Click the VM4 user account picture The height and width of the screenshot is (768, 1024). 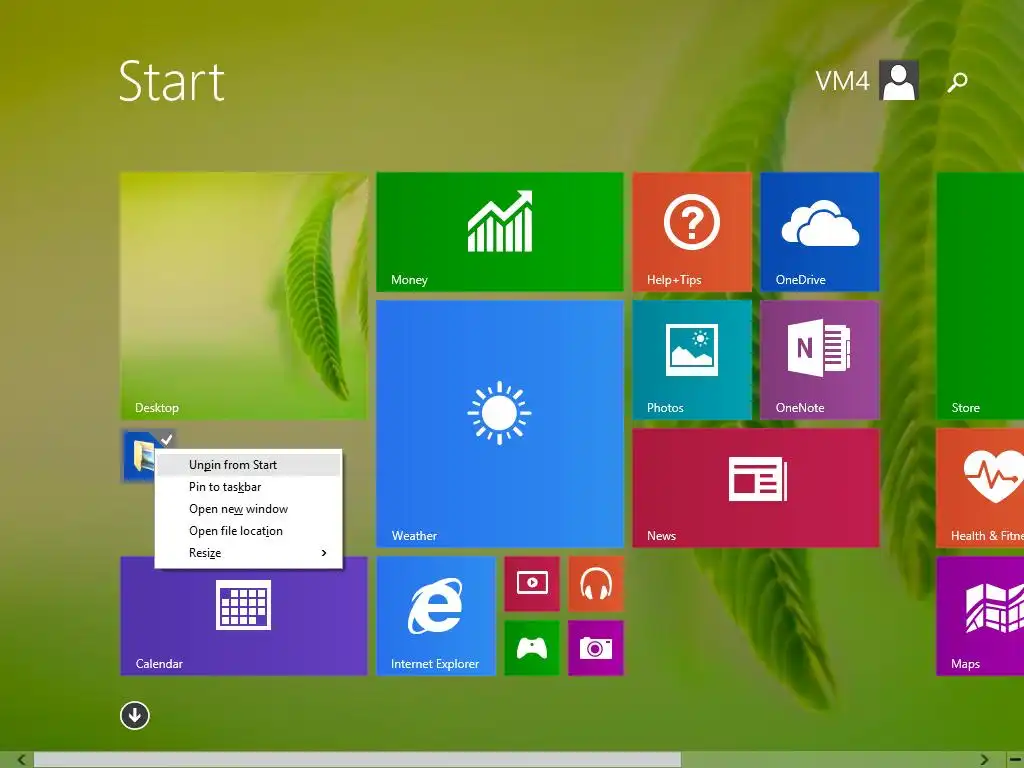[899, 80]
